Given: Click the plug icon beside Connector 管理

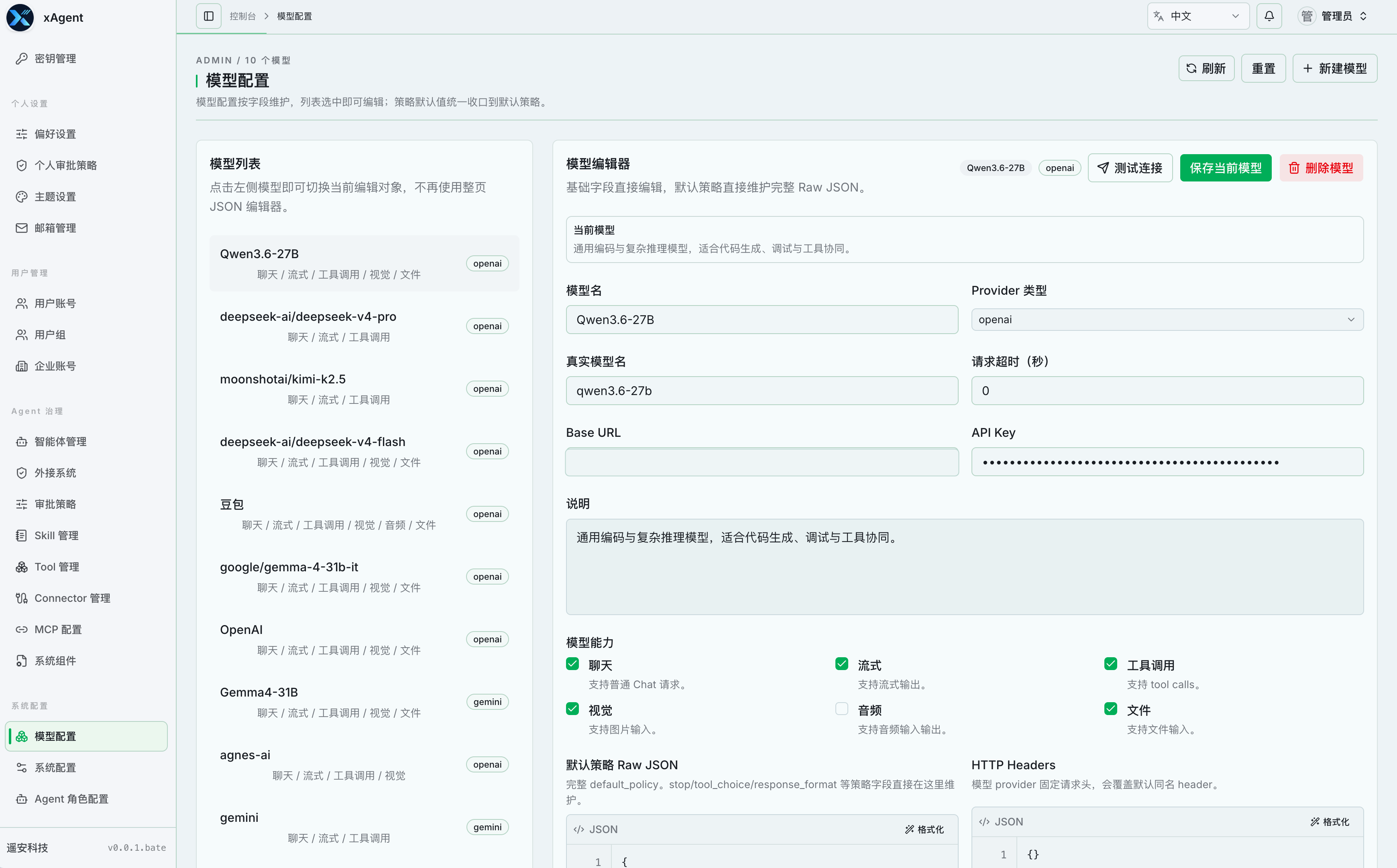Looking at the screenshot, I should 22,598.
